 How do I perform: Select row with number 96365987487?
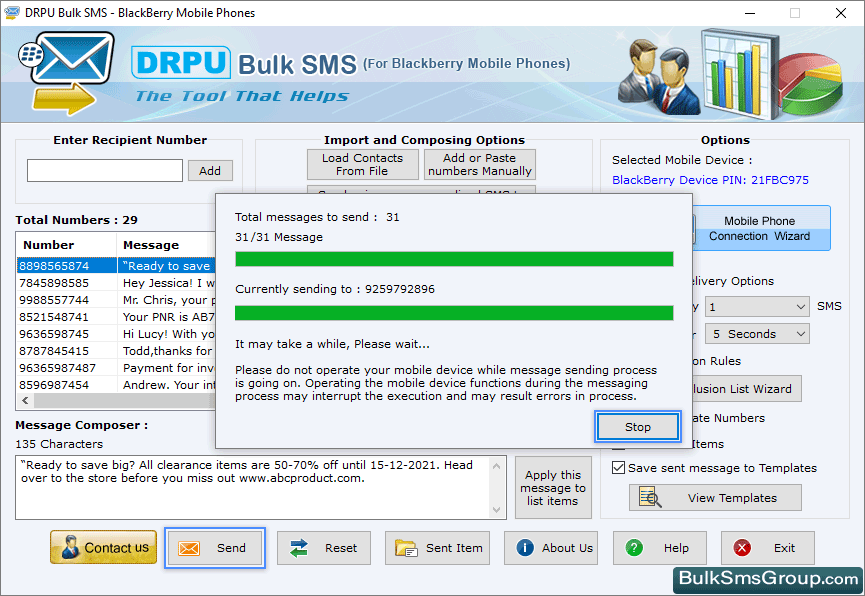pos(116,368)
